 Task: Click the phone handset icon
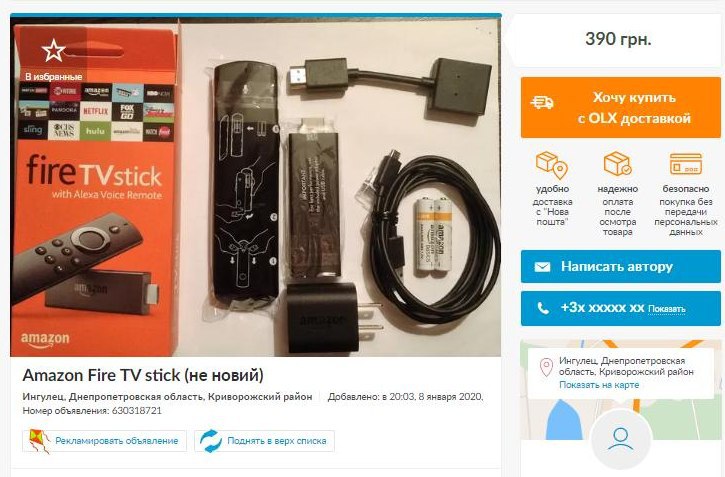(x=543, y=308)
